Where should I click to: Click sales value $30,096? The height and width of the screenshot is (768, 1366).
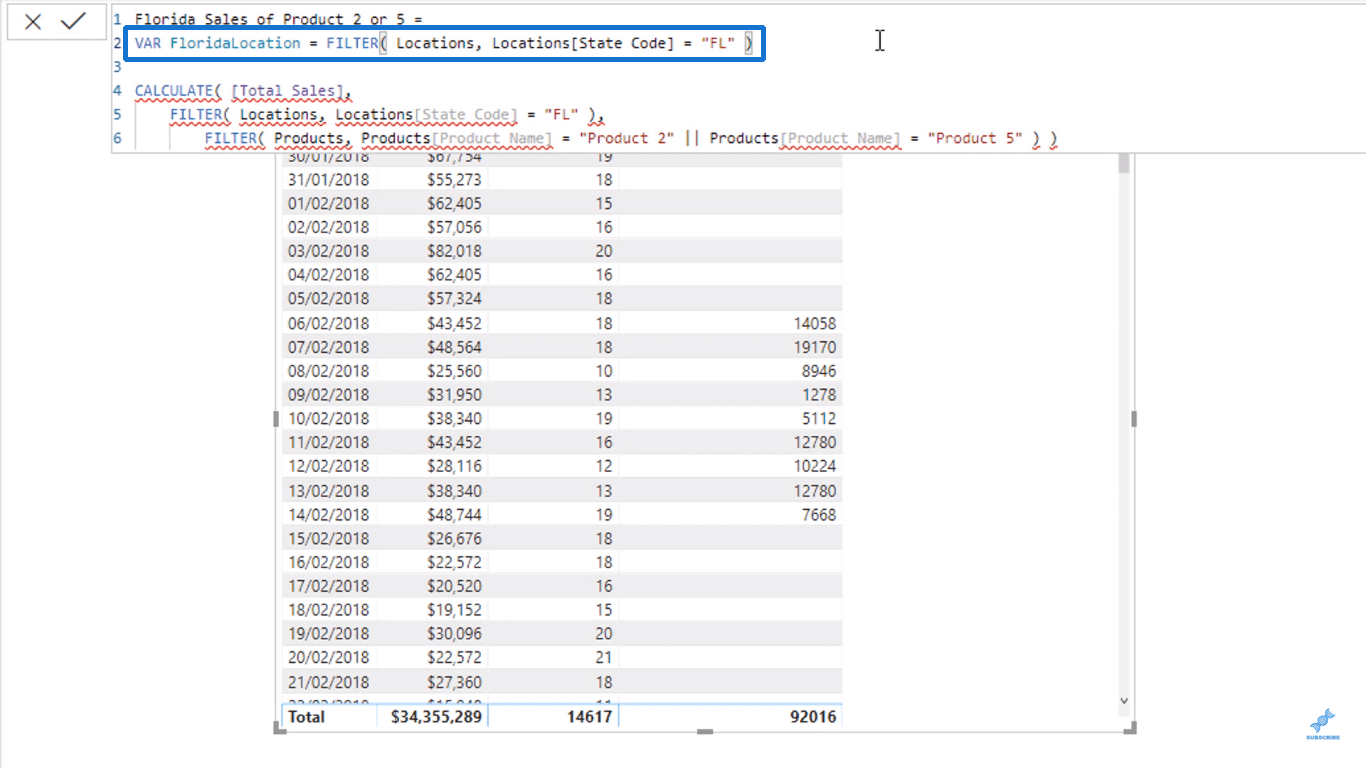(454, 634)
